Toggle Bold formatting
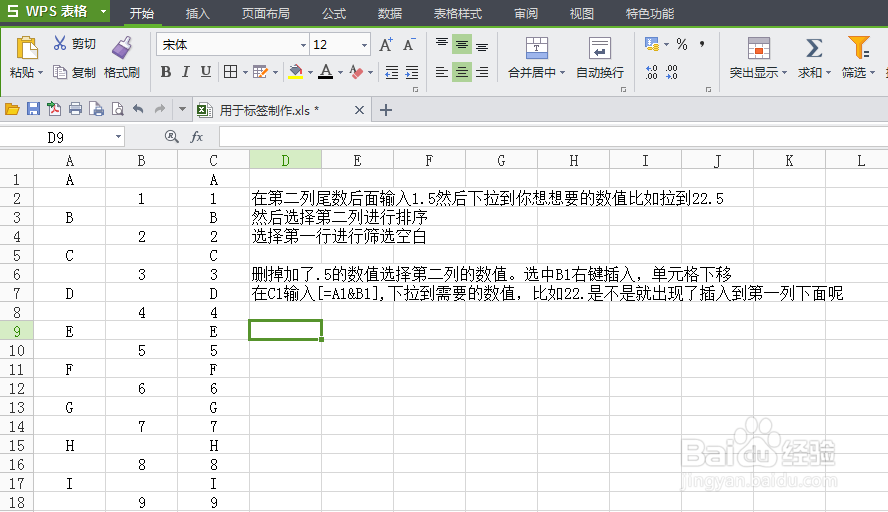 coord(165,72)
